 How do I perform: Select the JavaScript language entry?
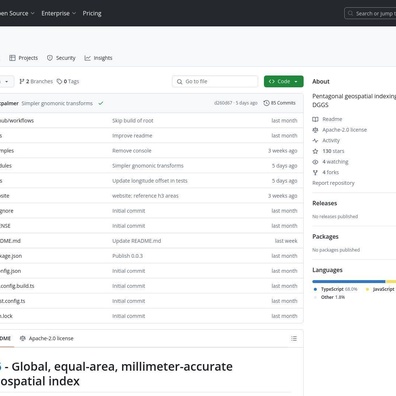(x=380, y=289)
